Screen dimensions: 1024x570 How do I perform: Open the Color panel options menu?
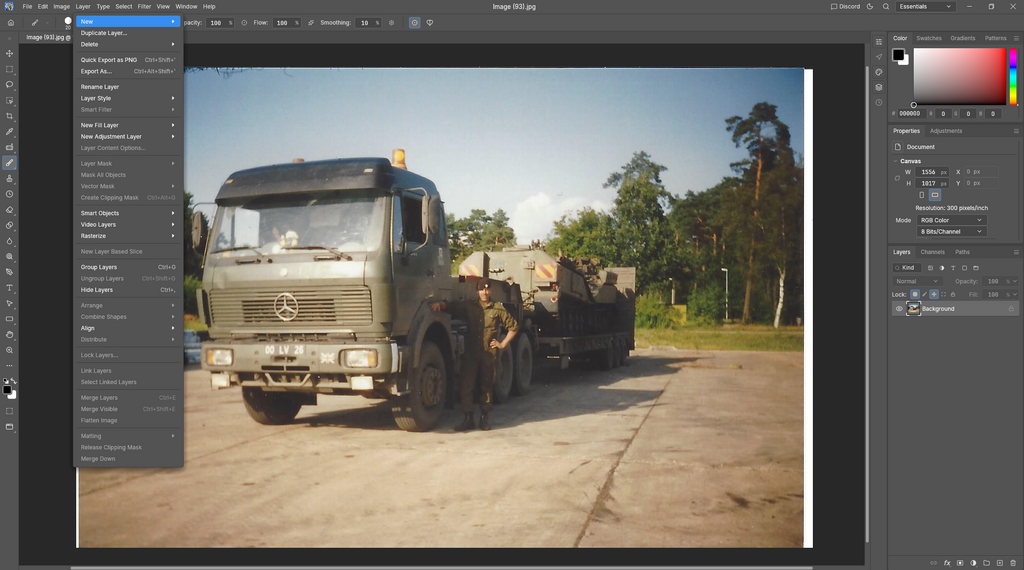1016,39
